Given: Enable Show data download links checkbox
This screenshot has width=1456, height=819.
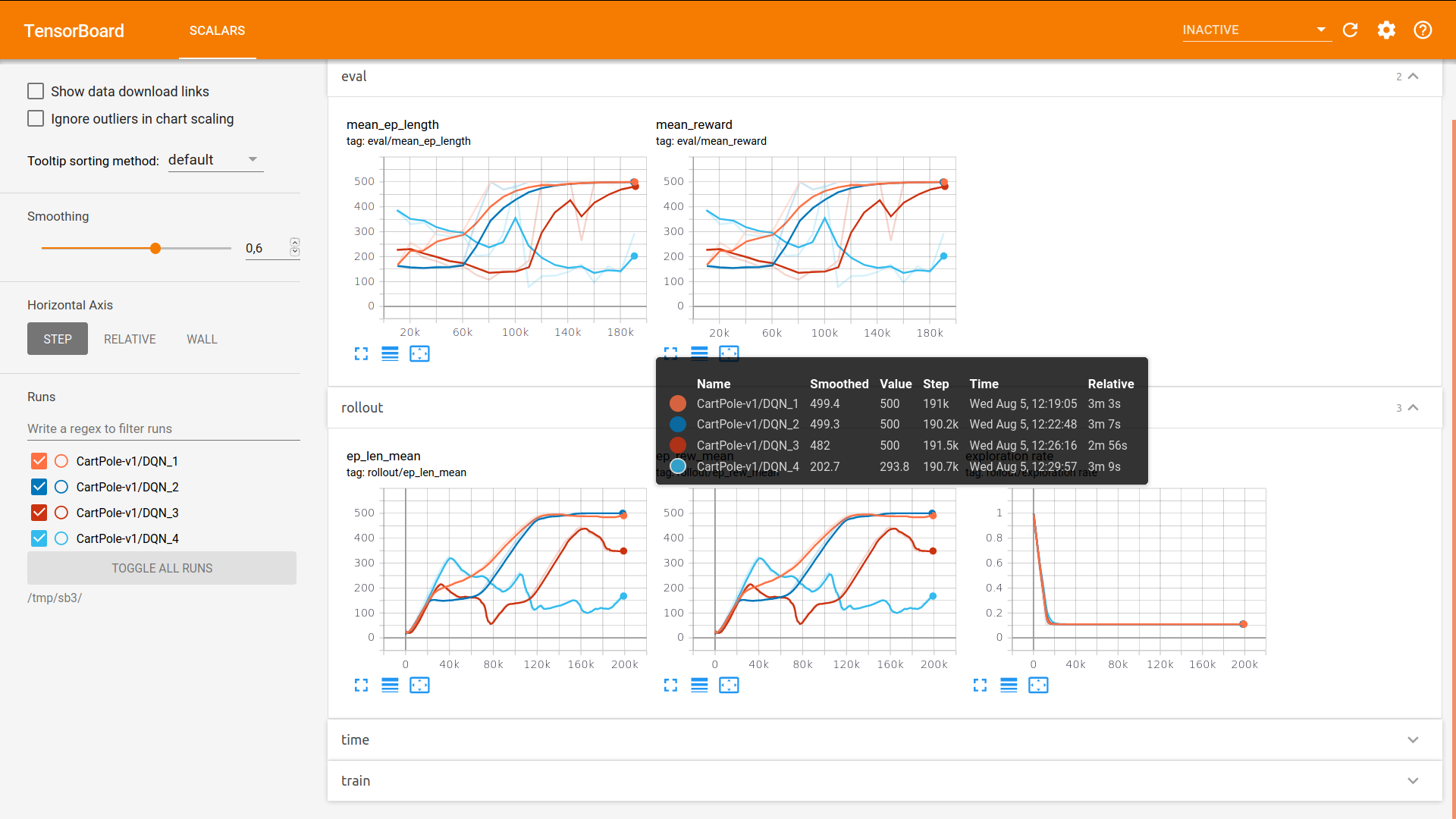Looking at the screenshot, I should click(36, 92).
